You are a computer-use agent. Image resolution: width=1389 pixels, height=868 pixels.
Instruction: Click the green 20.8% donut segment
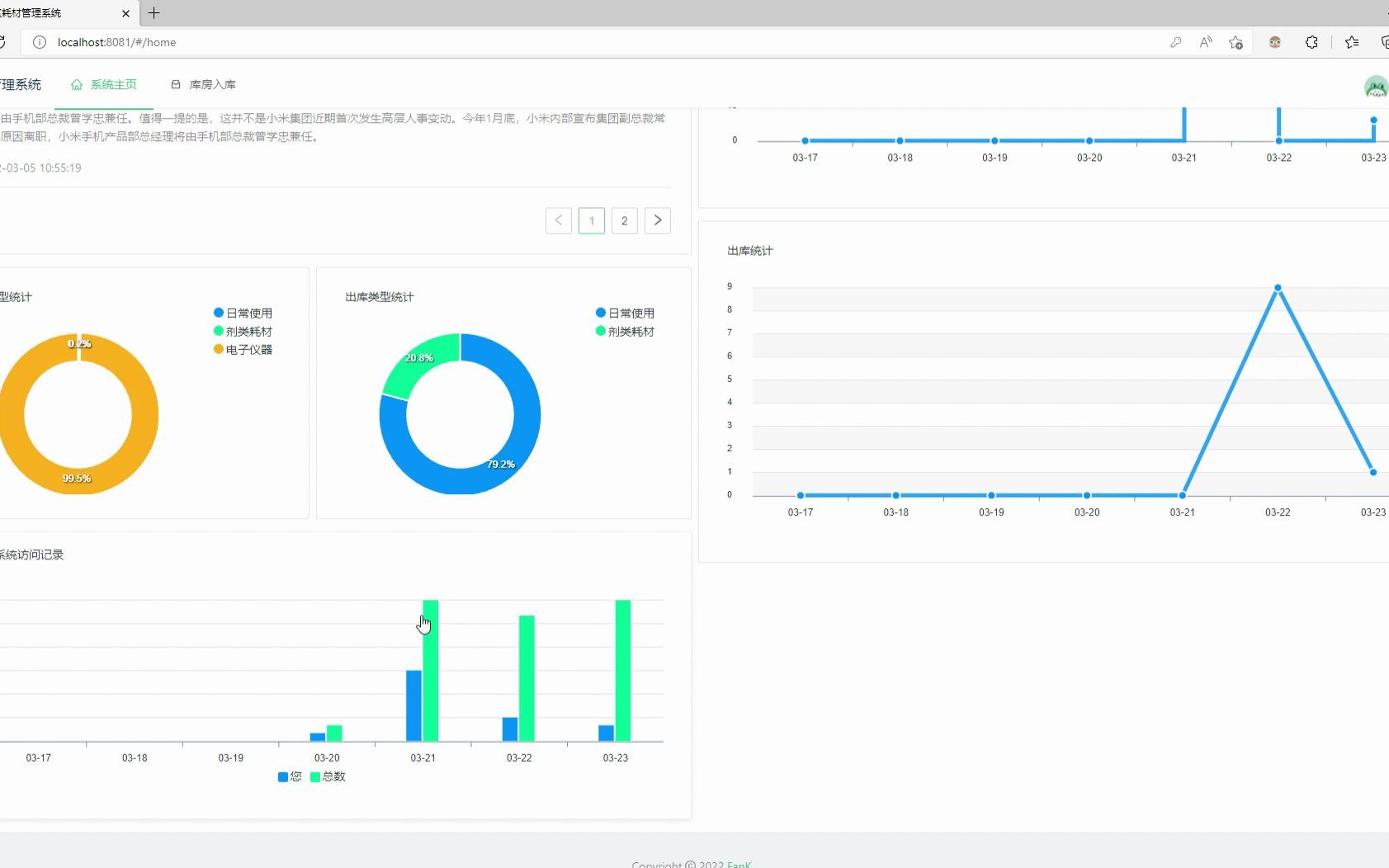click(418, 358)
